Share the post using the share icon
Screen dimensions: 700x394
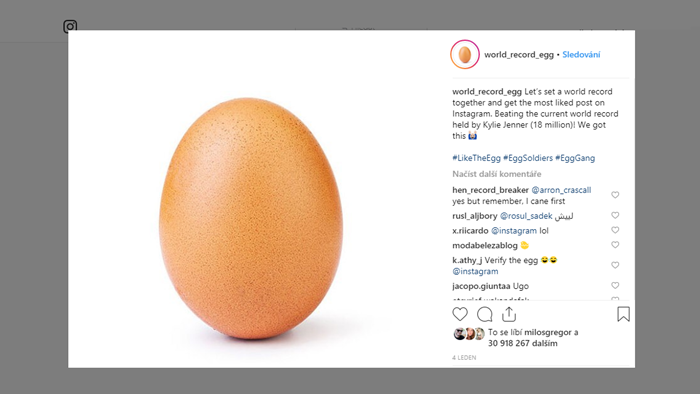509,314
